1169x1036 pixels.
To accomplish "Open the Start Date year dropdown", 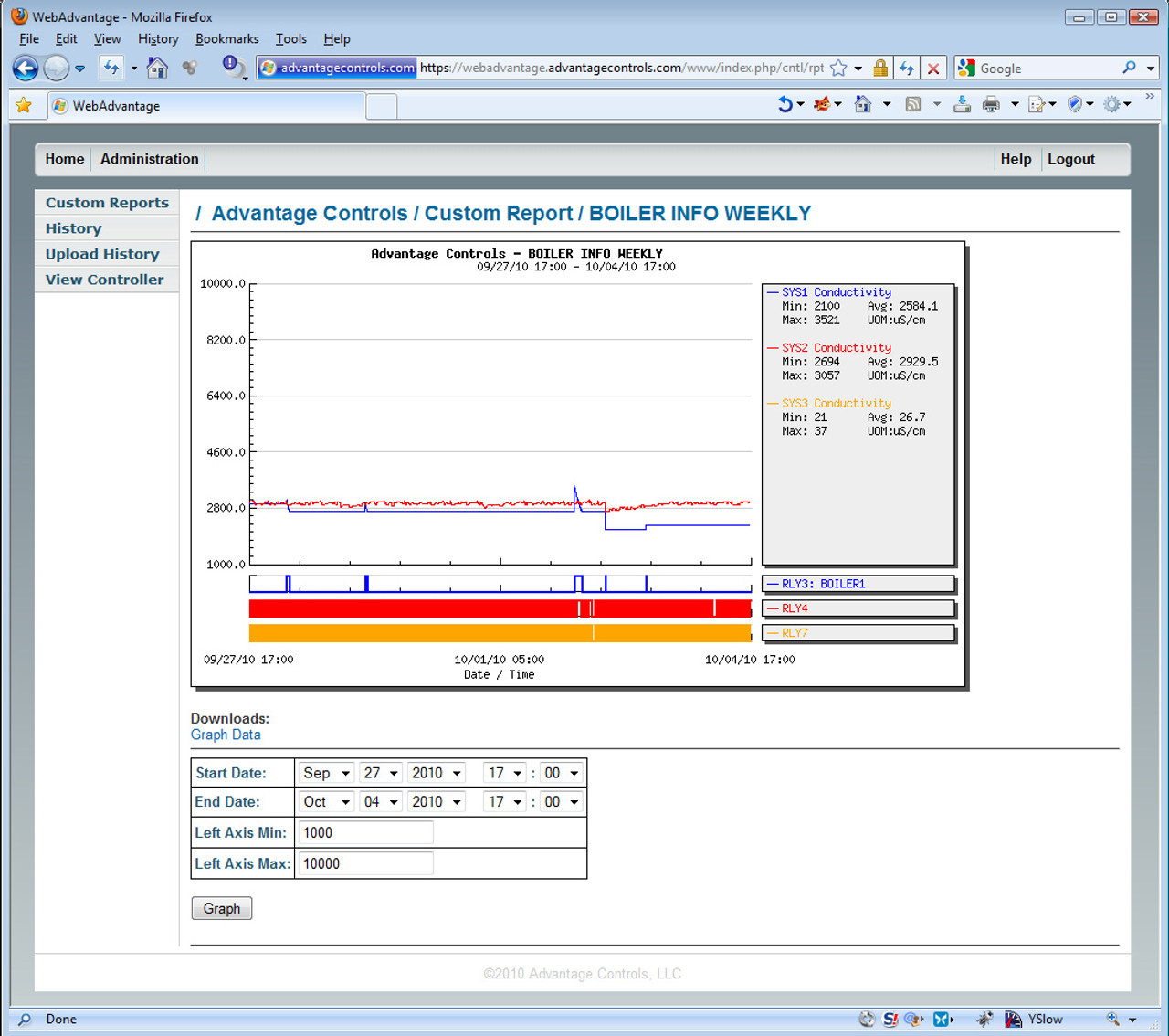I will pos(437,773).
